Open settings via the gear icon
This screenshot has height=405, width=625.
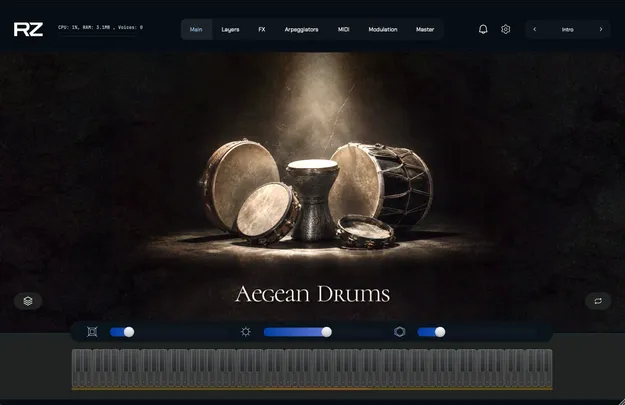point(505,29)
